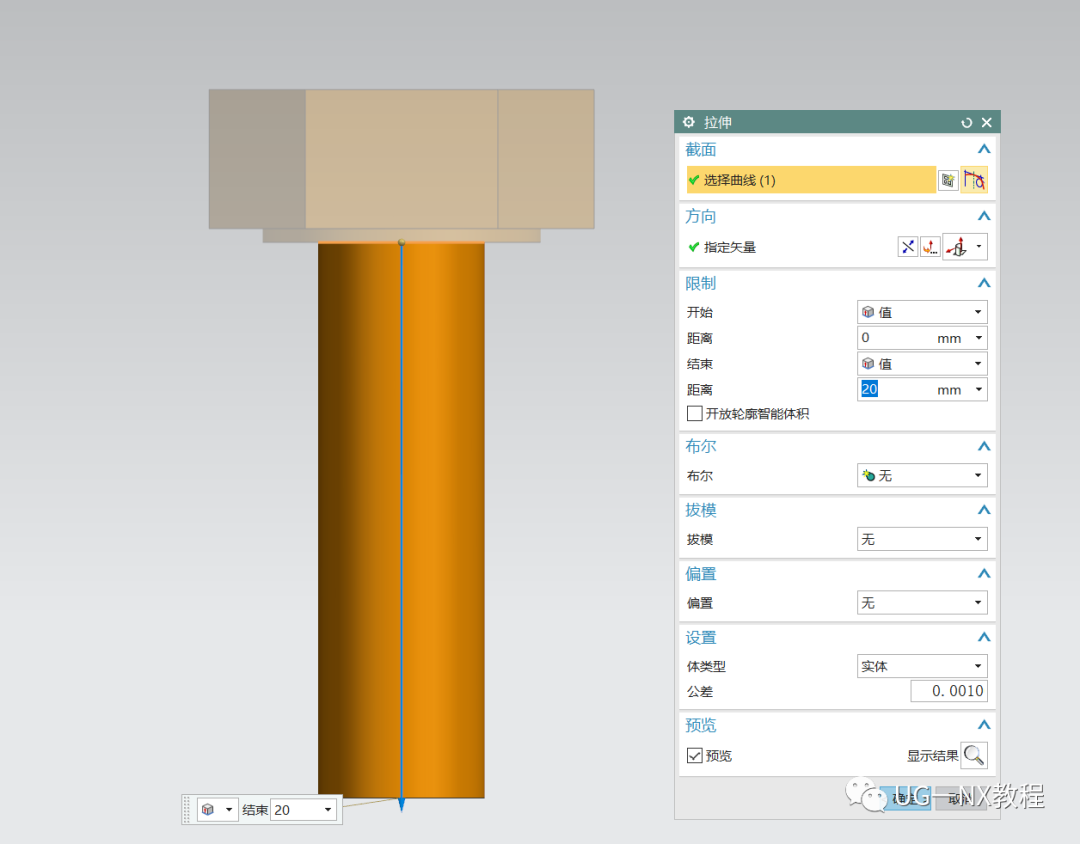Open the vector dialog icon in 方向
1080x844 pixels.
click(x=931, y=247)
